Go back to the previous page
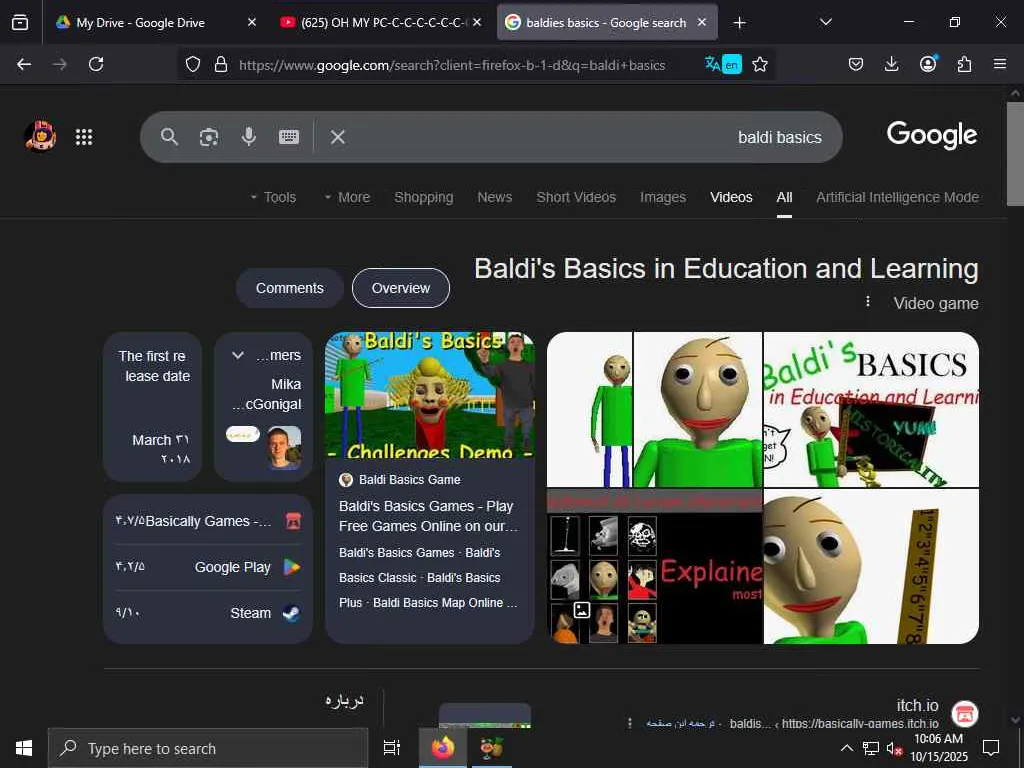Image resolution: width=1024 pixels, height=768 pixels. (24, 64)
